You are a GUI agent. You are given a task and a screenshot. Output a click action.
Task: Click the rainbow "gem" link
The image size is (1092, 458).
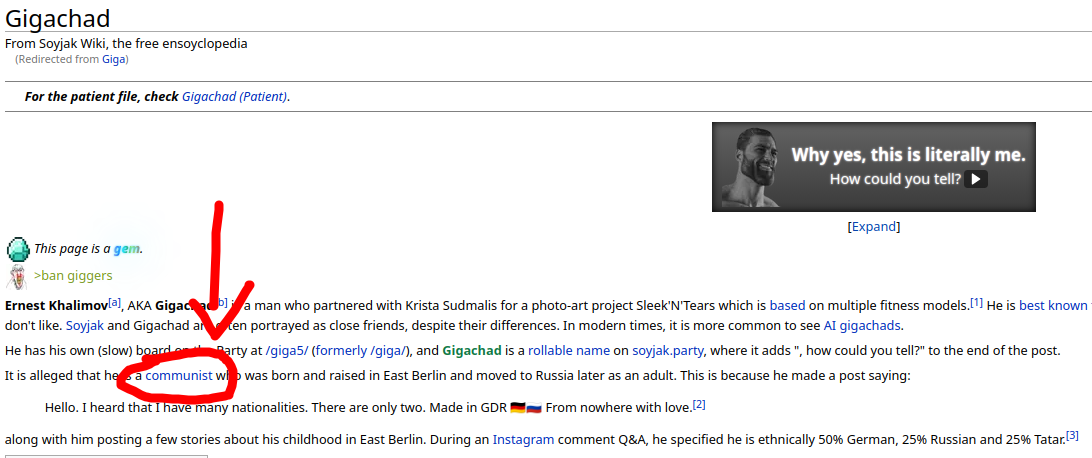click(x=126, y=249)
